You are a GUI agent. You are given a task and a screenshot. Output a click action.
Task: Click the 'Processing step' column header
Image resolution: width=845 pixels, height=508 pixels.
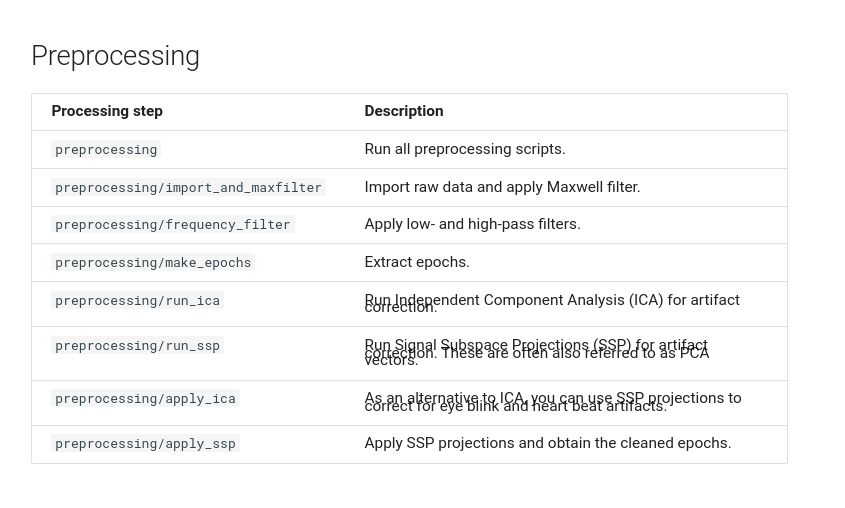tap(107, 111)
